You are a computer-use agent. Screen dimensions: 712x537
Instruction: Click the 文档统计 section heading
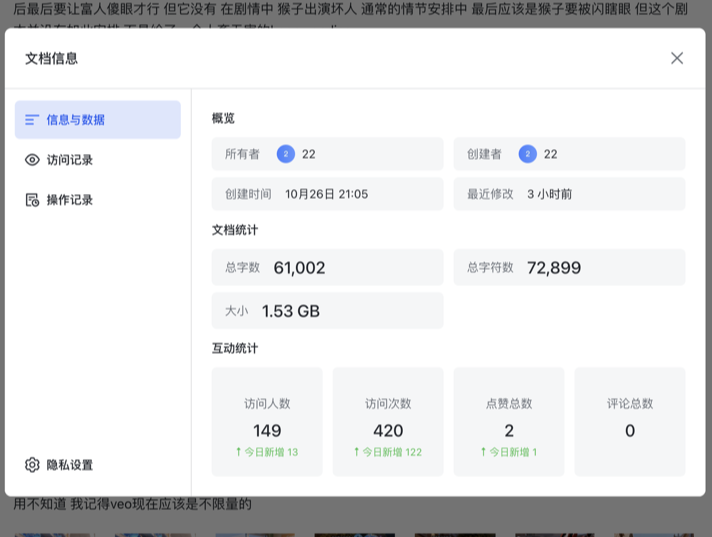pos(235,230)
